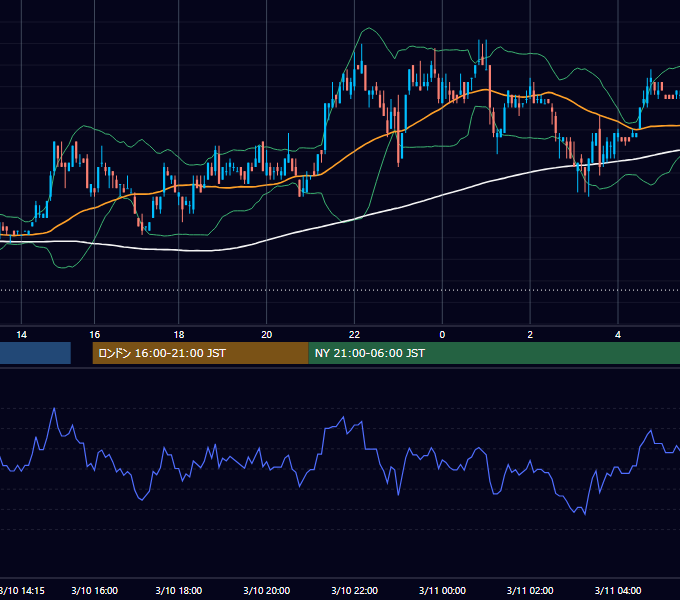This screenshot has height=600, width=680.
Task: Click the 3/10 20:00 time label
Action: click(x=267, y=590)
